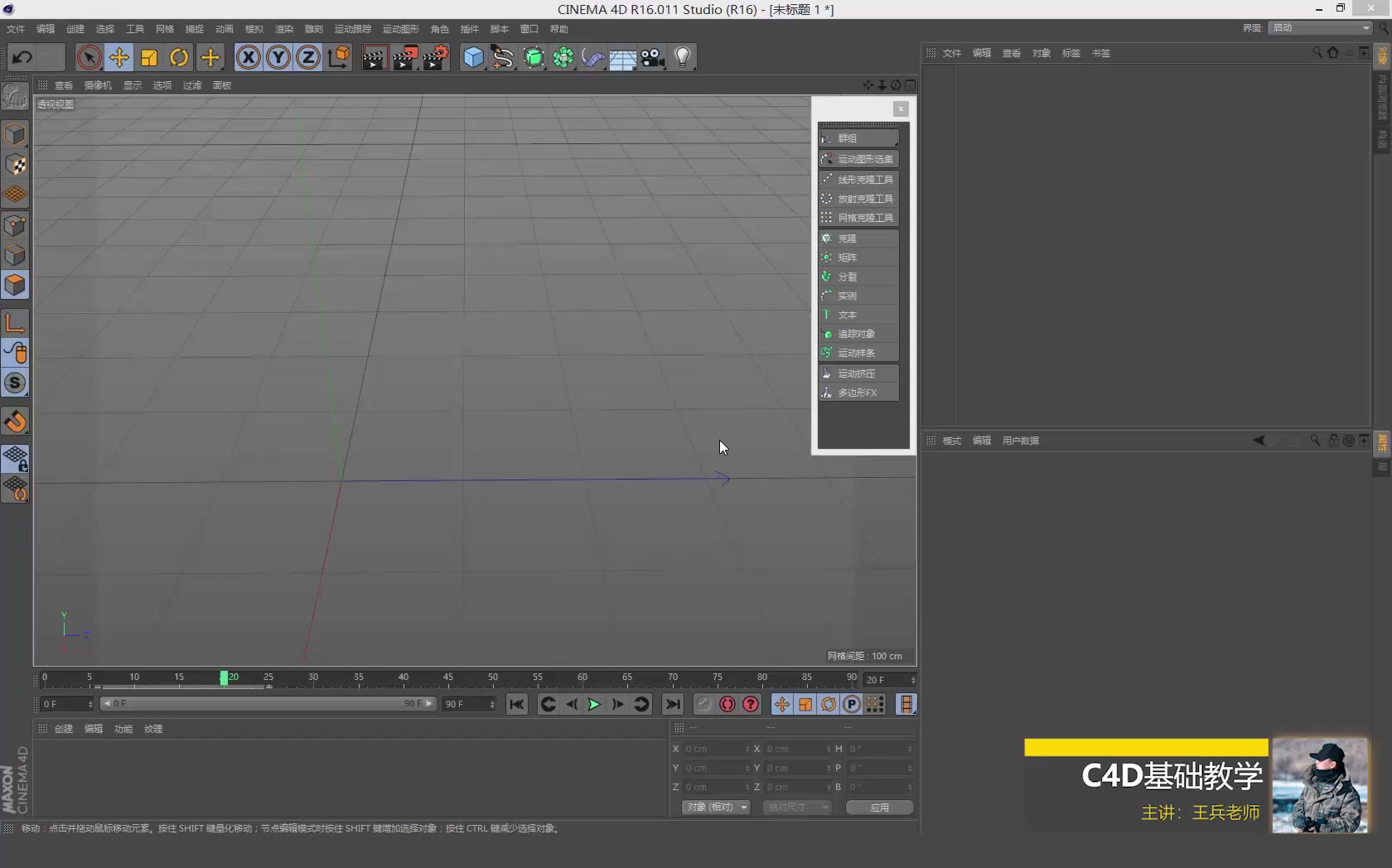The width and height of the screenshot is (1392, 868).
Task: Choose 放射克隆工具
Action: 858,199
